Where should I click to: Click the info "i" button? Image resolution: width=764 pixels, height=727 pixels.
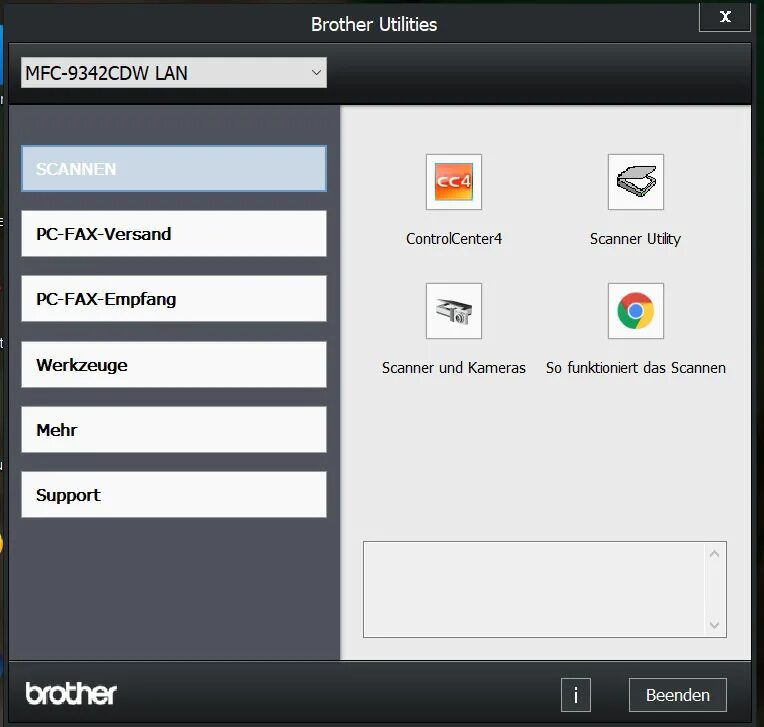[x=575, y=695]
